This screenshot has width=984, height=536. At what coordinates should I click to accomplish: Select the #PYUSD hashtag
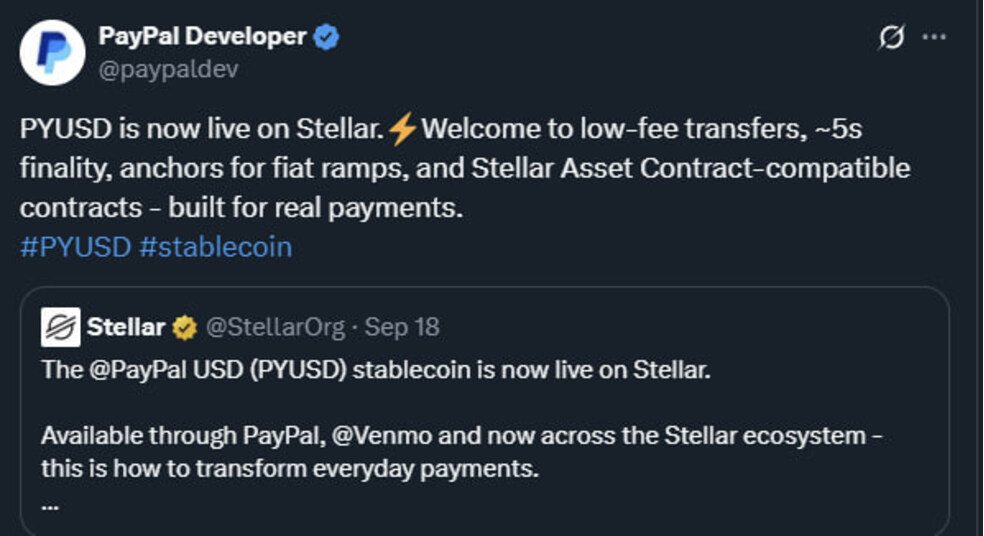76,247
